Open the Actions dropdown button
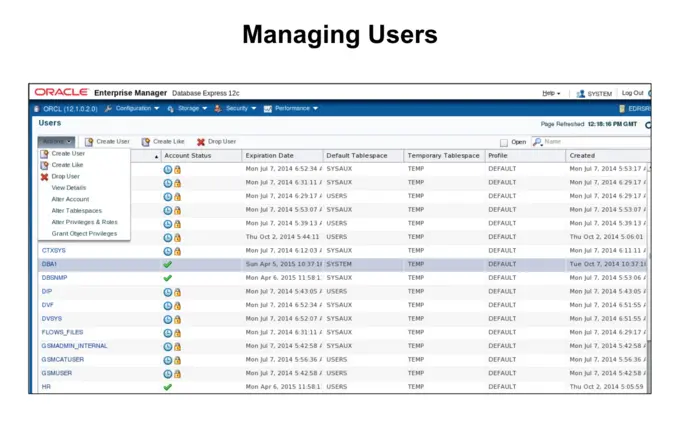This screenshot has height=424, width=700. [56, 141]
